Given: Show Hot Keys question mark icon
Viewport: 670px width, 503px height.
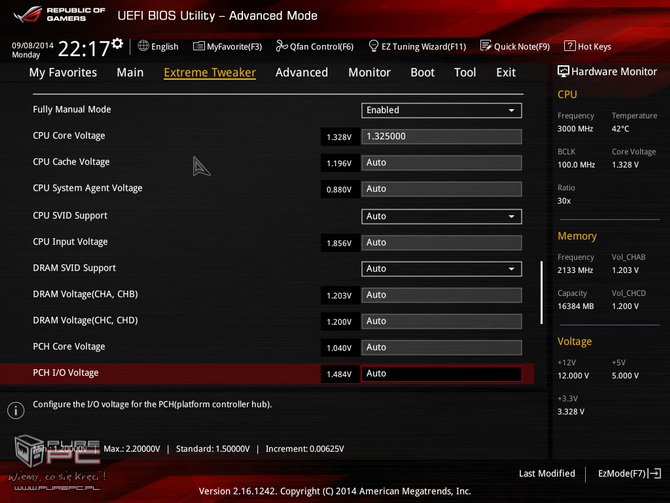Looking at the screenshot, I should click(x=570, y=46).
